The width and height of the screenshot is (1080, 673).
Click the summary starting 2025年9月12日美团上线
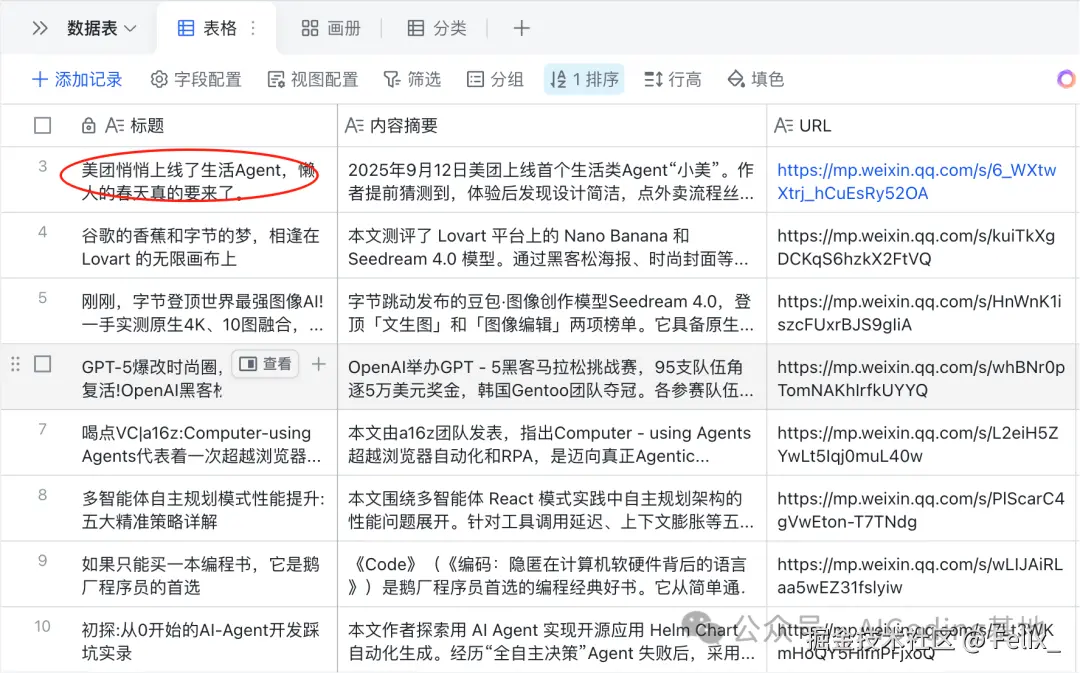pos(551,181)
